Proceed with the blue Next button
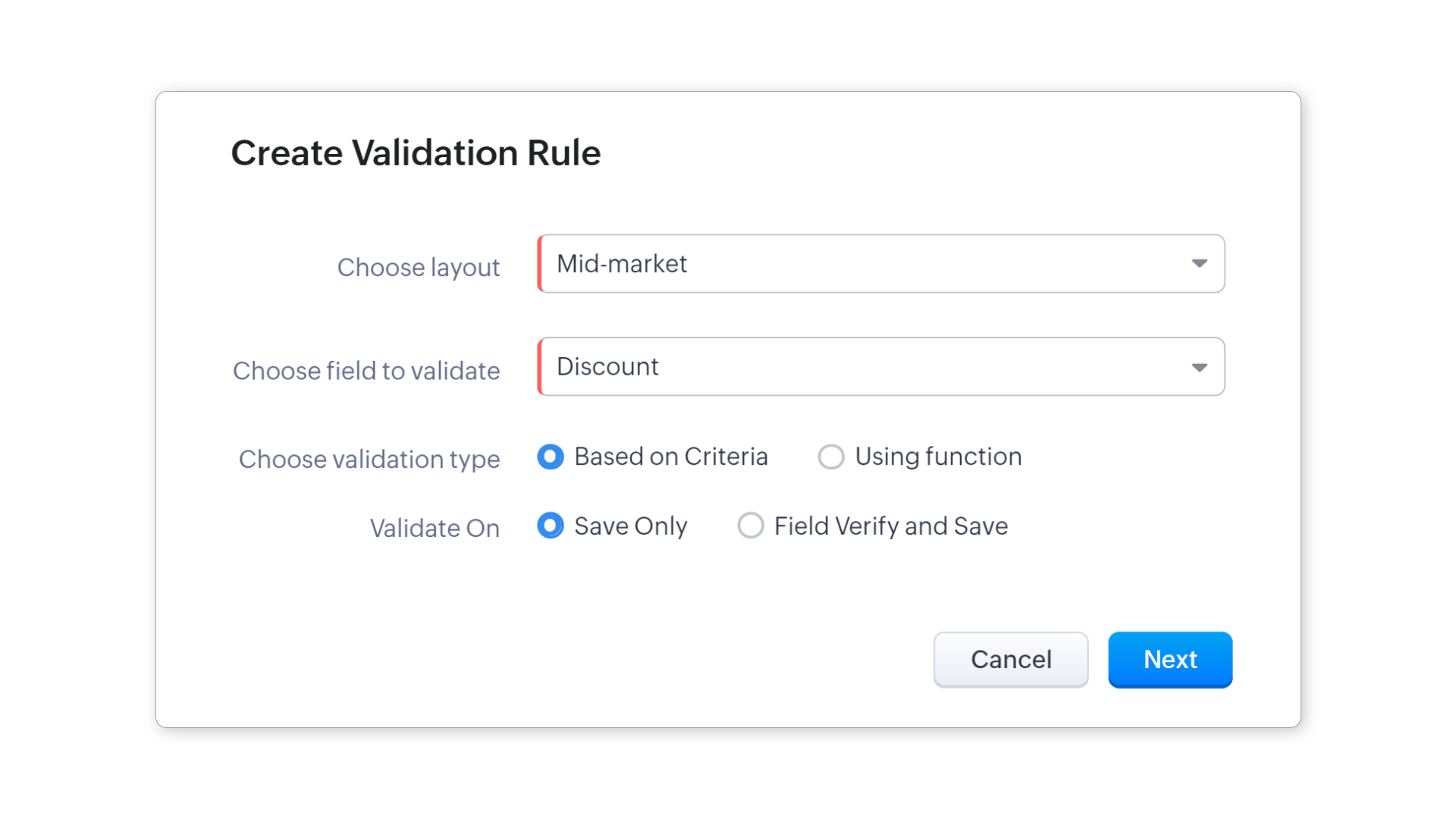This screenshot has height=819, width=1456. click(x=1170, y=660)
